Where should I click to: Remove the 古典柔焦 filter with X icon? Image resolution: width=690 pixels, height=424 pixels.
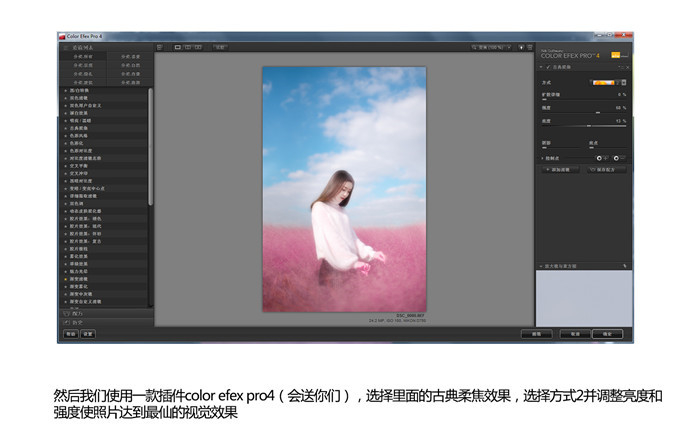click(x=628, y=67)
